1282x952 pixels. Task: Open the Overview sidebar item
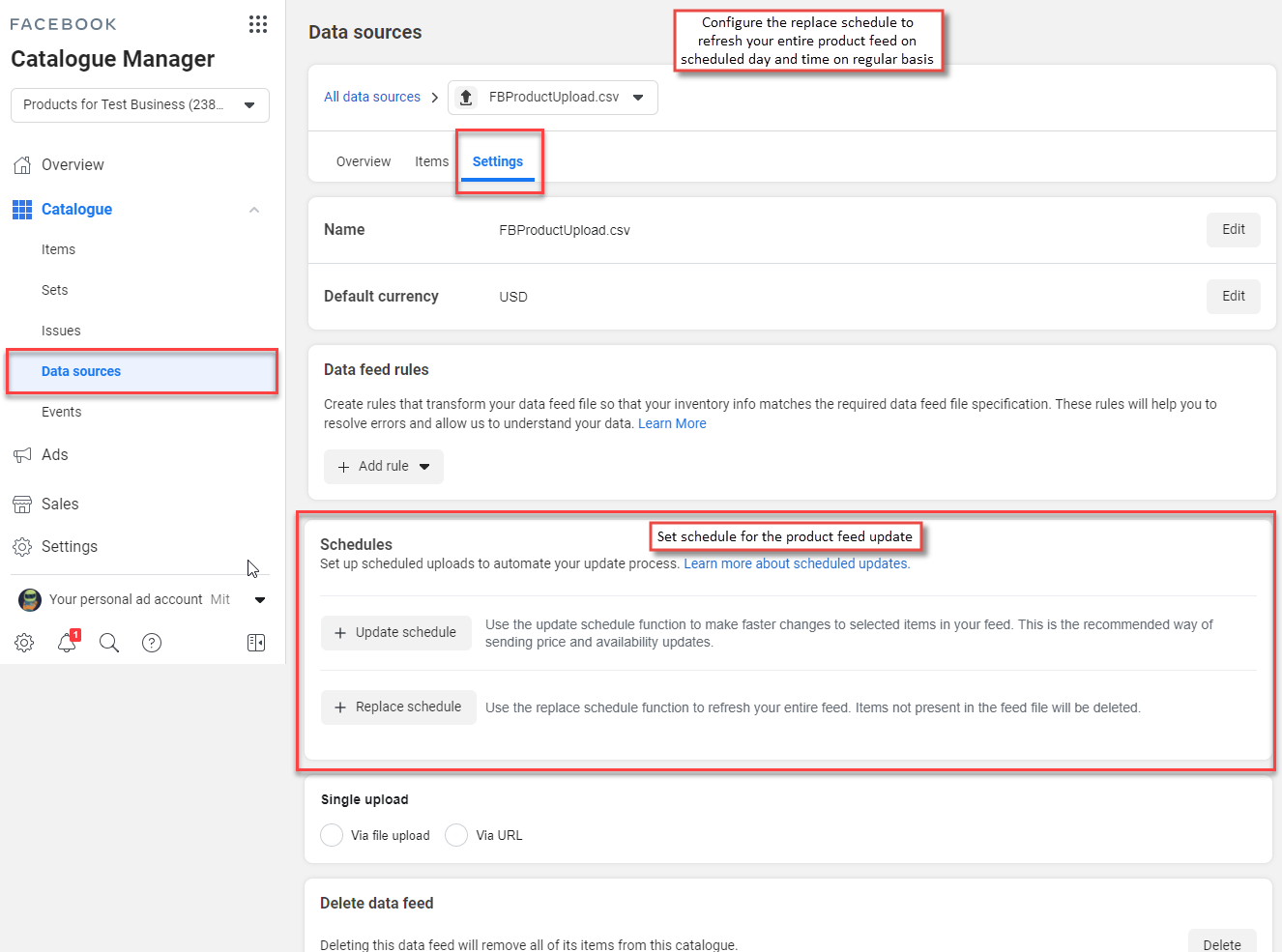[73, 165]
